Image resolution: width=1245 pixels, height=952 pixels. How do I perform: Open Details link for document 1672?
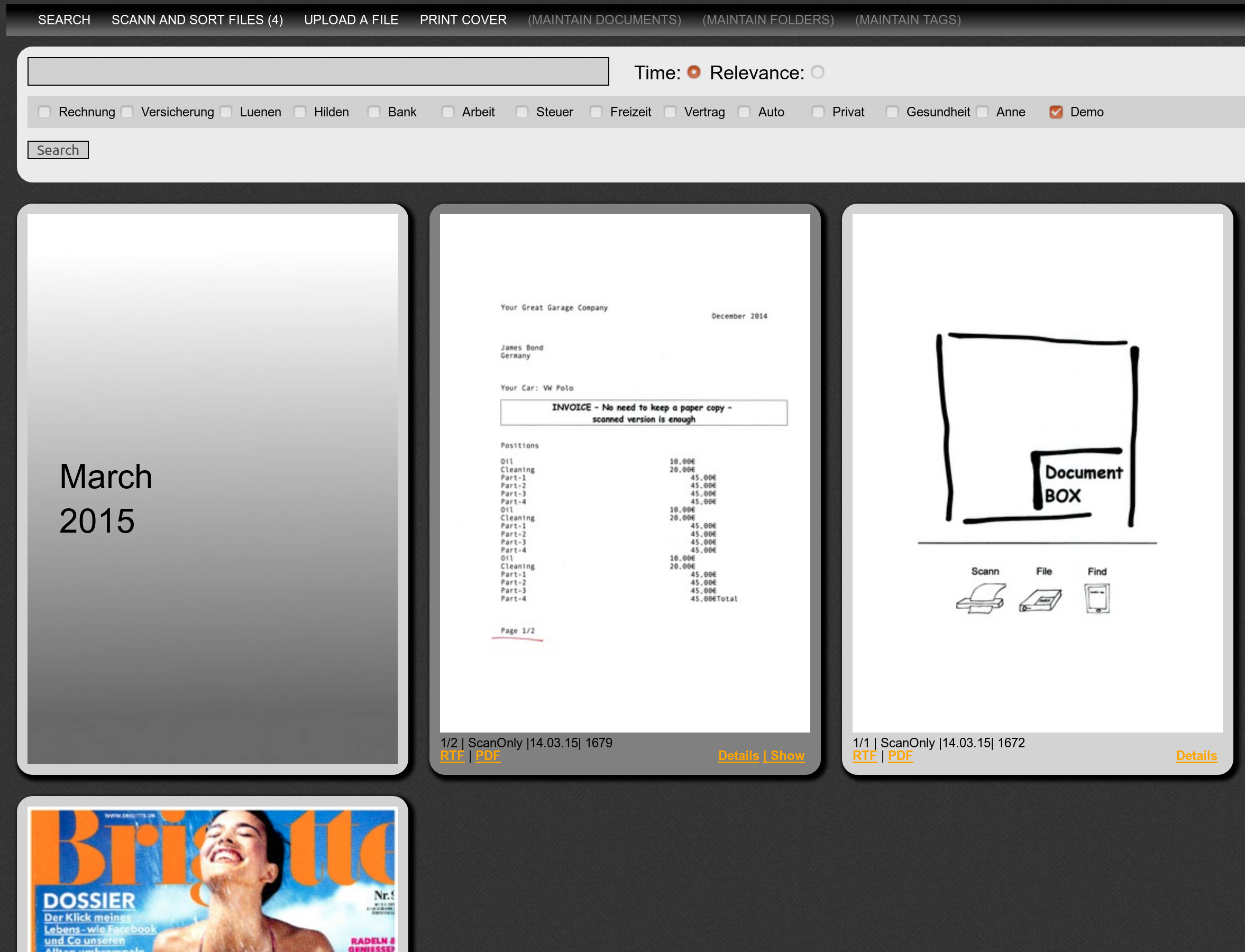[1196, 755]
